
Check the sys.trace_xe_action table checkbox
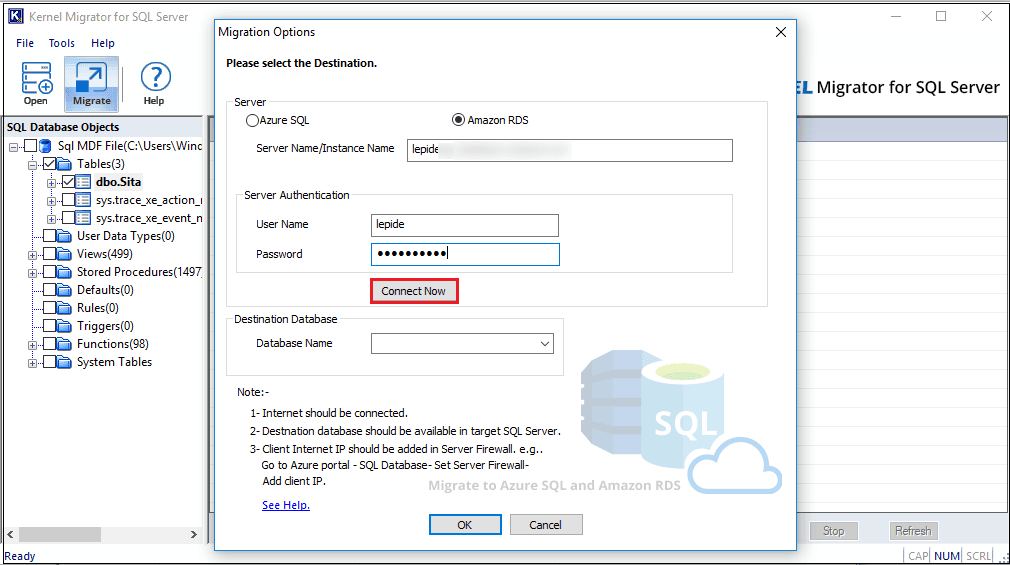click(x=68, y=200)
